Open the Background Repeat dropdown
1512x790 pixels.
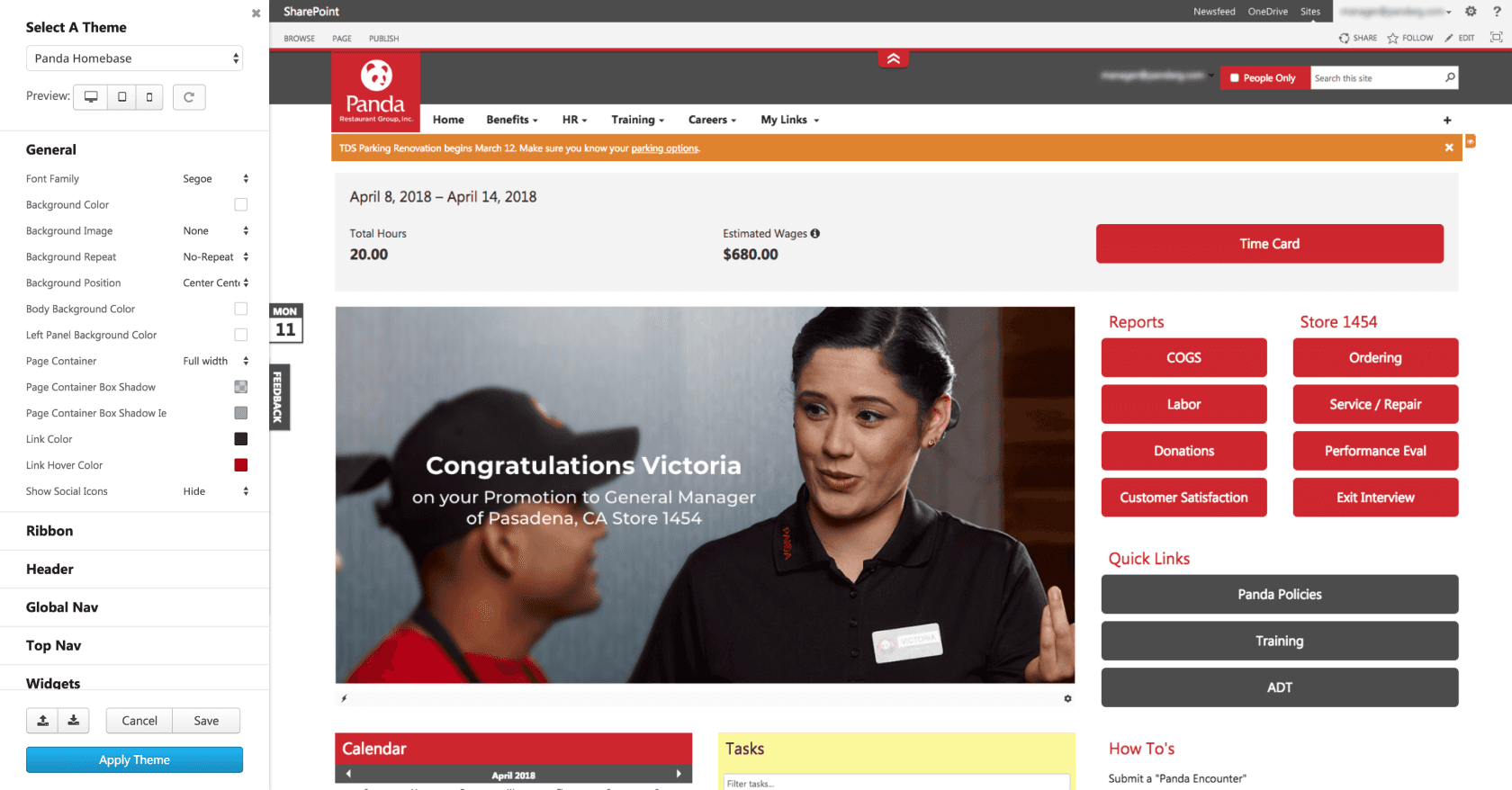click(215, 257)
